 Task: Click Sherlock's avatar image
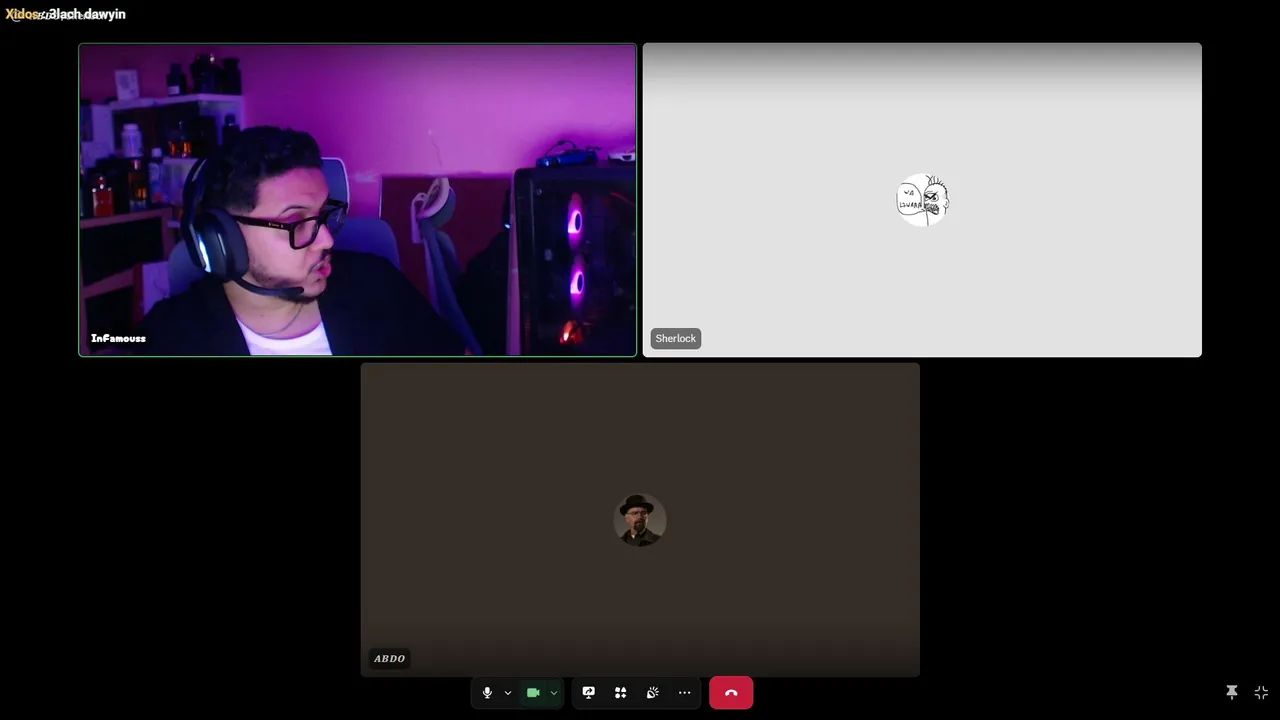tap(922, 200)
